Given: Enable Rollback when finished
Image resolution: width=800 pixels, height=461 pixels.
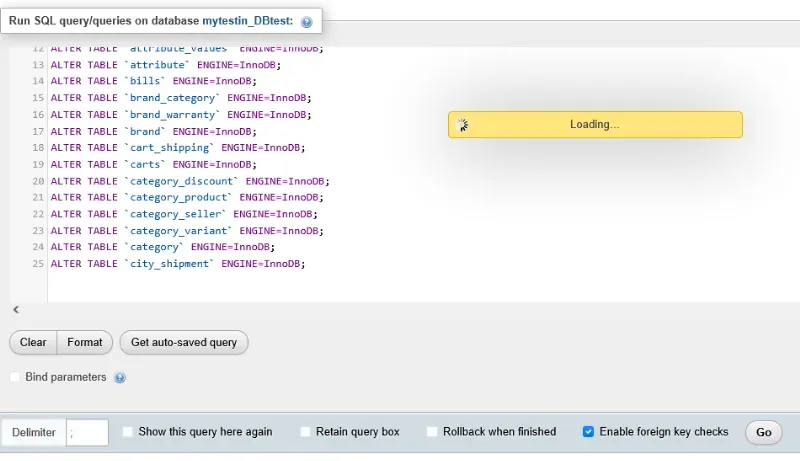Looking at the screenshot, I should point(432,432).
